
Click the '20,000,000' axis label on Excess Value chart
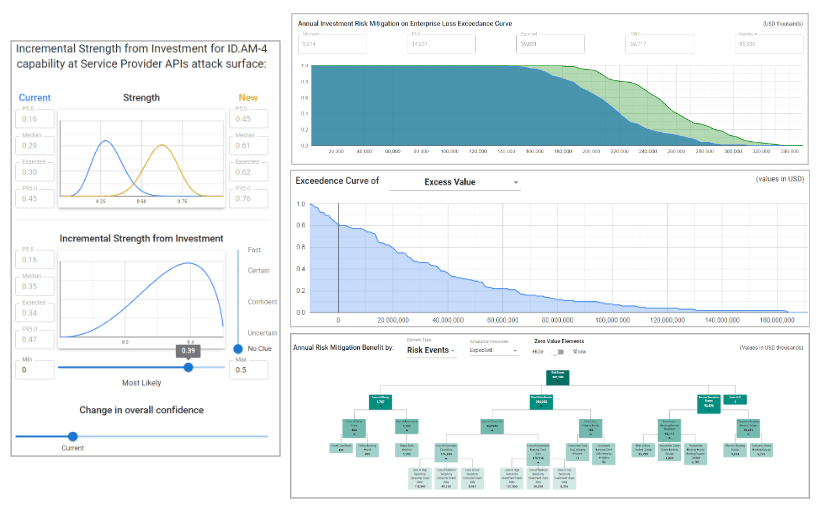pyautogui.click(x=393, y=320)
